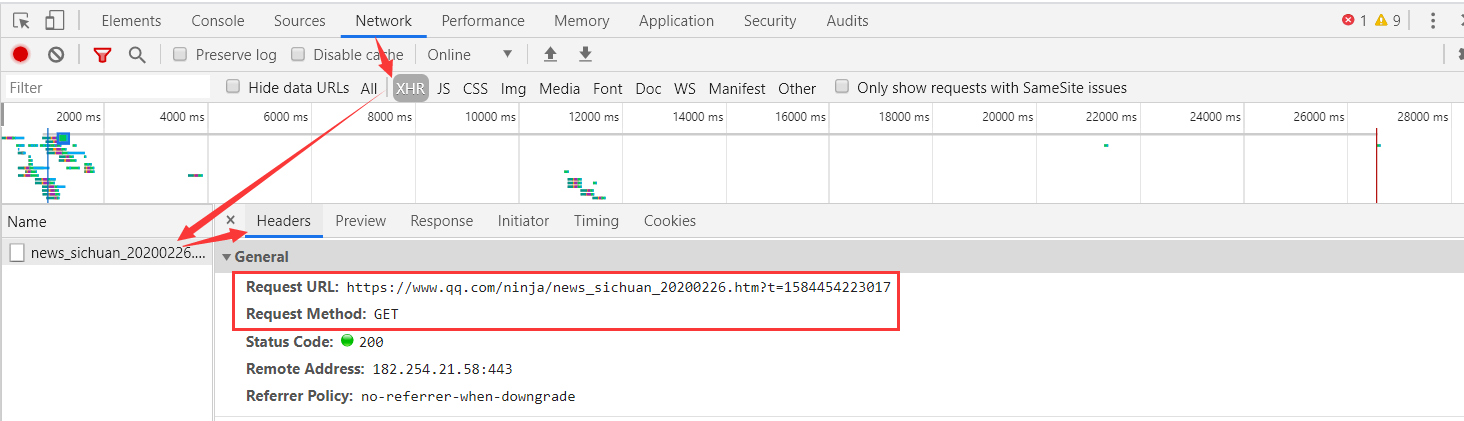Open network search with magnifier icon
Viewport: 1464px width, 421px height.
tap(137, 55)
